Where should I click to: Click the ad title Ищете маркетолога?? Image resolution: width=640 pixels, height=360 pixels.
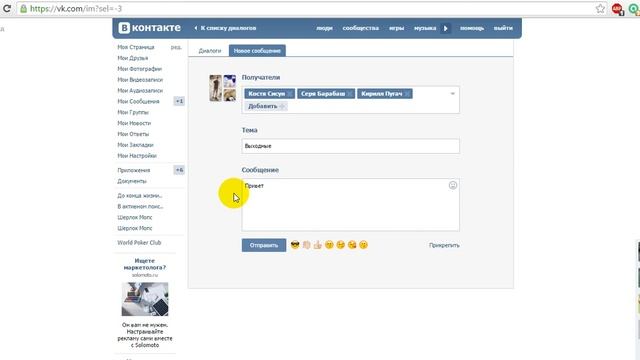coord(145,264)
